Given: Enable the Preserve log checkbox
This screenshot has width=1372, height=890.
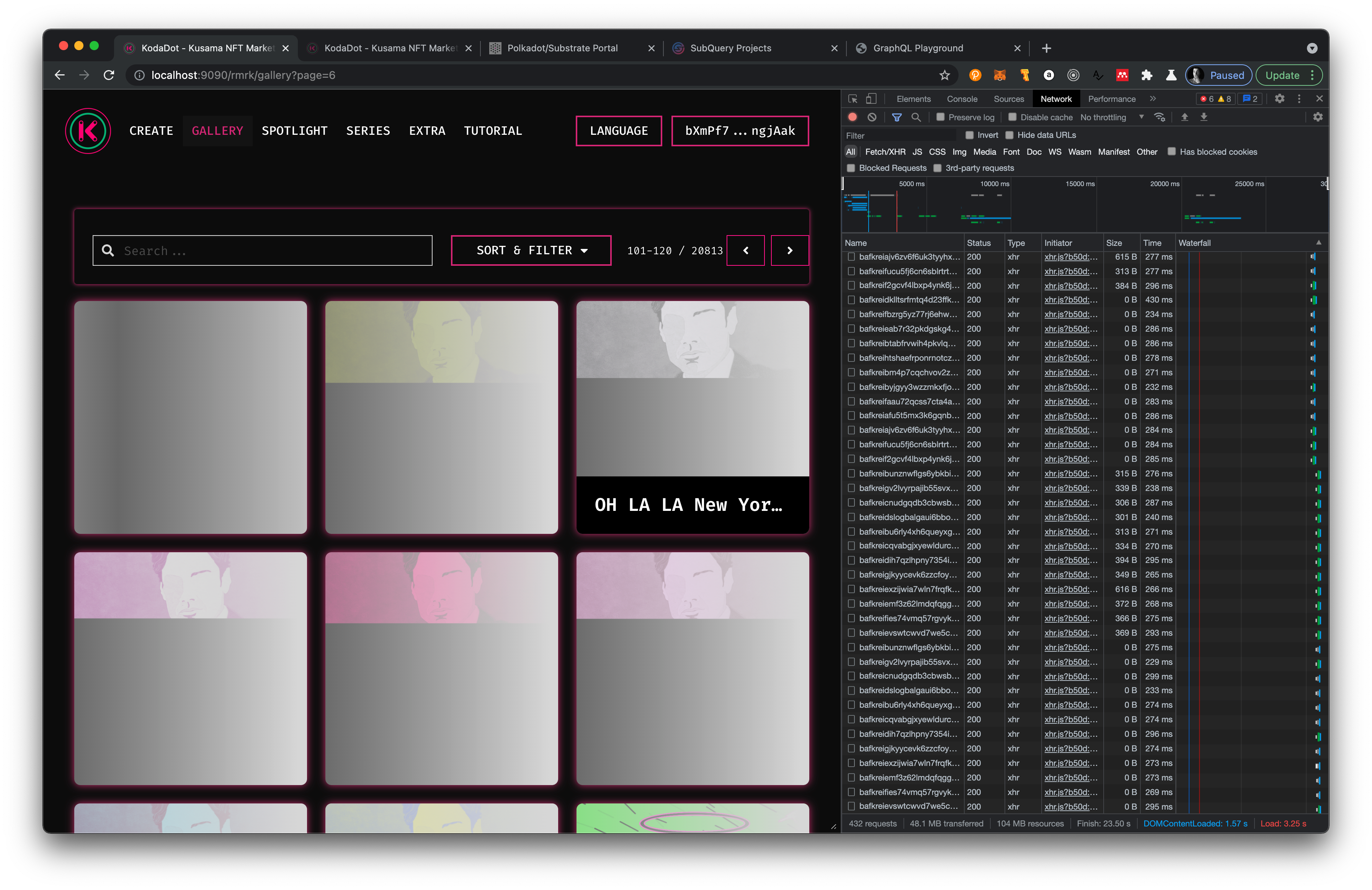Looking at the screenshot, I should pos(940,117).
